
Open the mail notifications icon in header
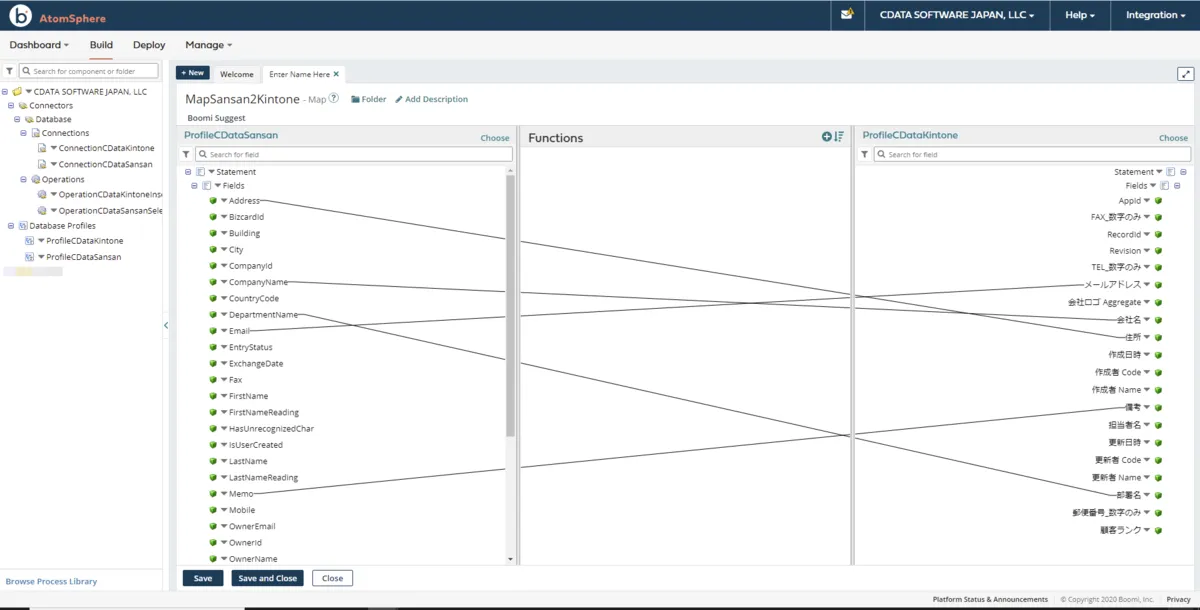tap(847, 15)
